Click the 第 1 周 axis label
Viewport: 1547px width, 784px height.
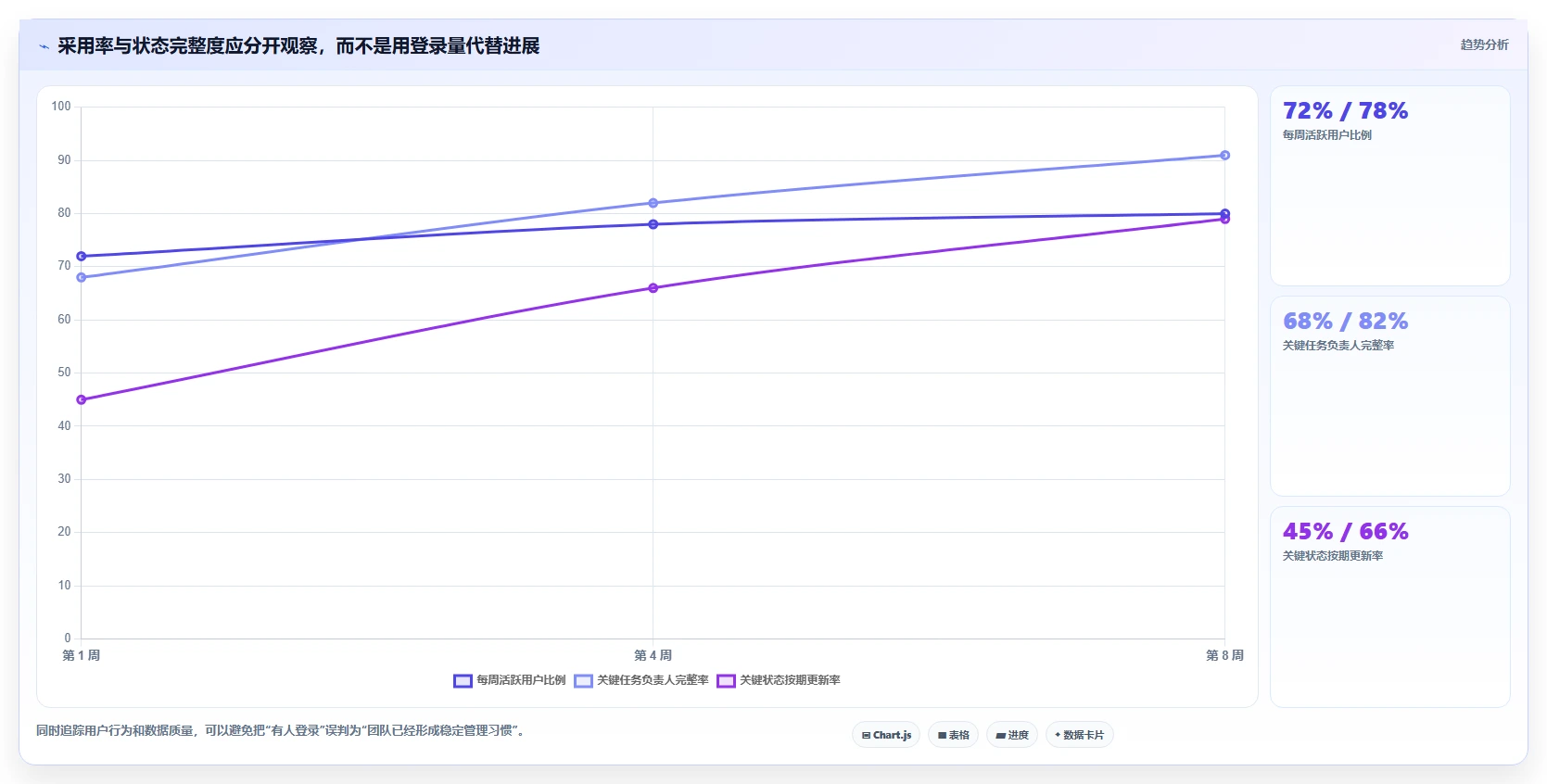click(82, 655)
